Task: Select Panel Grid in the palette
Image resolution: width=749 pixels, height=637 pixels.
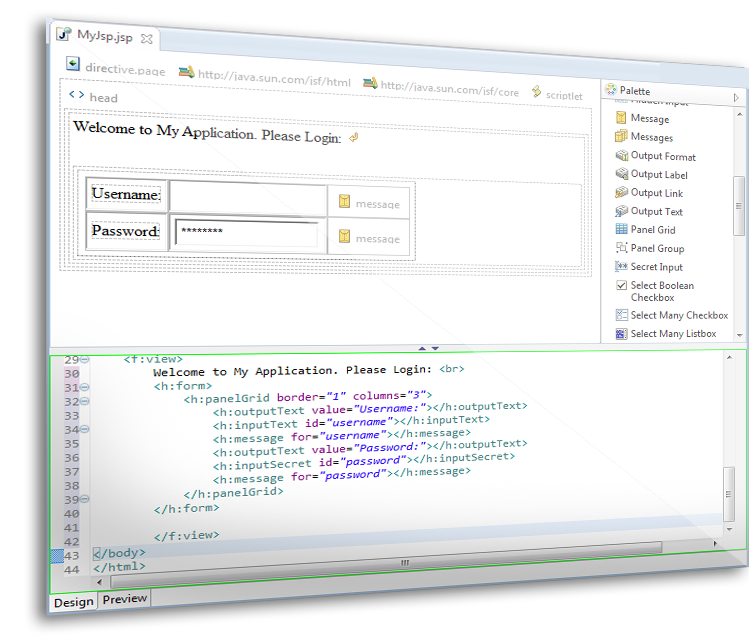Action: tap(652, 230)
